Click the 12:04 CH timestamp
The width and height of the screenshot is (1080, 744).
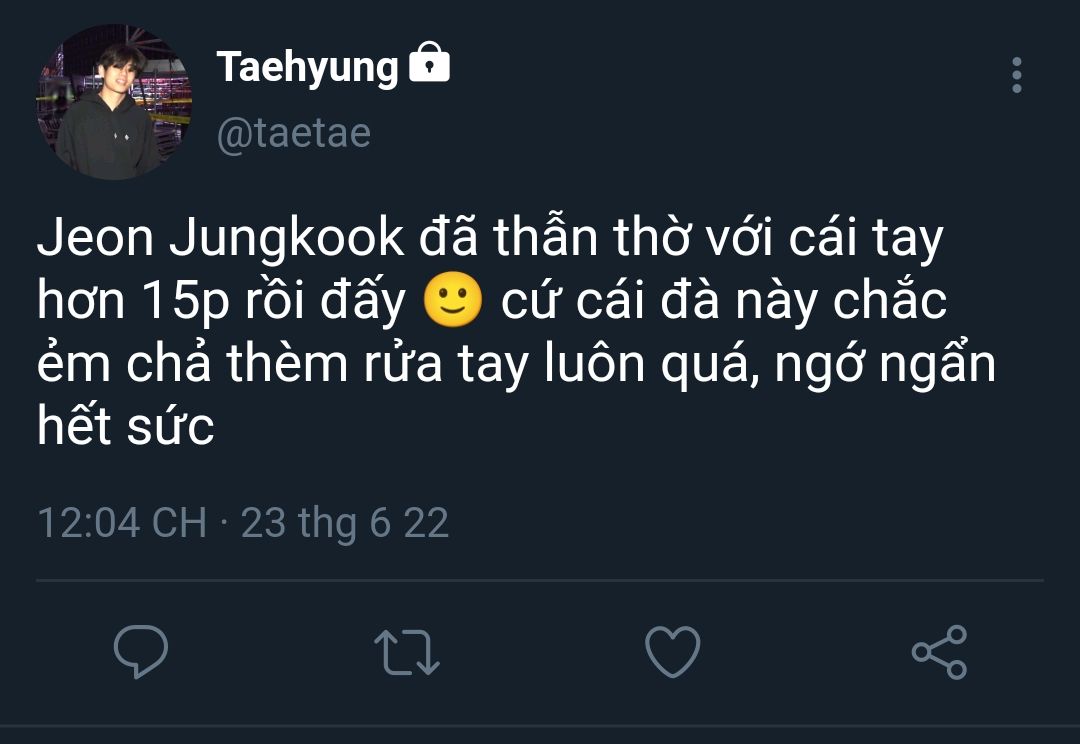pyautogui.click(x=121, y=523)
